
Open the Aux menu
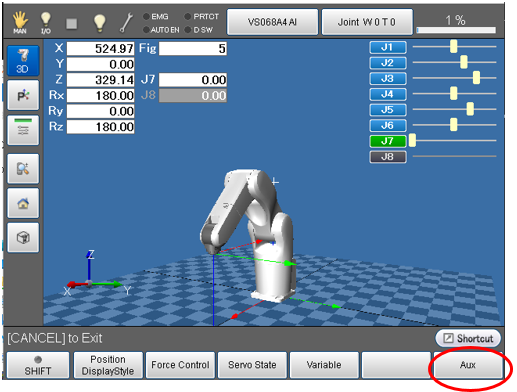tap(468, 365)
